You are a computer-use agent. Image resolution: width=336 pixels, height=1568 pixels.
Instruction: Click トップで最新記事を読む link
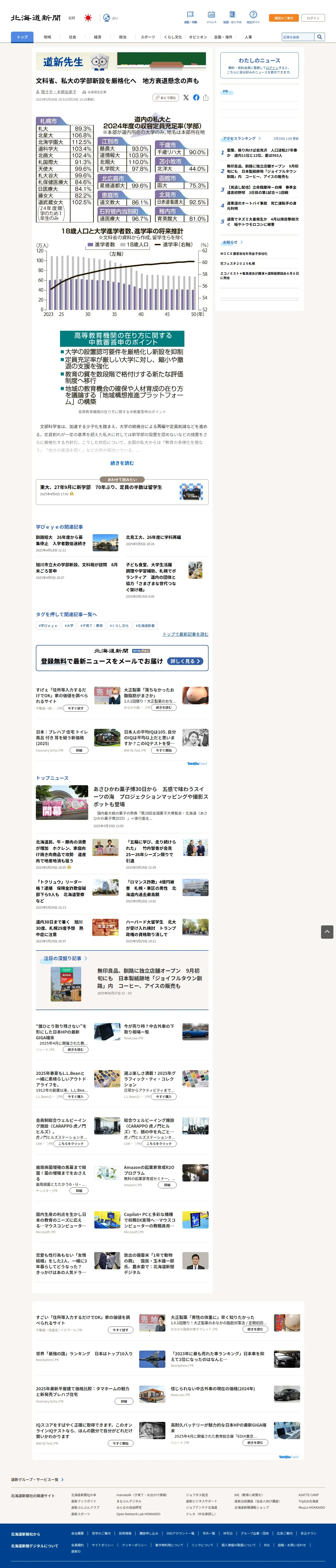coord(185,634)
